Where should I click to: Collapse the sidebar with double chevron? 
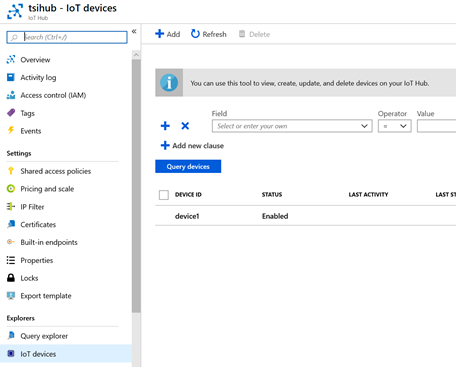[x=134, y=31]
